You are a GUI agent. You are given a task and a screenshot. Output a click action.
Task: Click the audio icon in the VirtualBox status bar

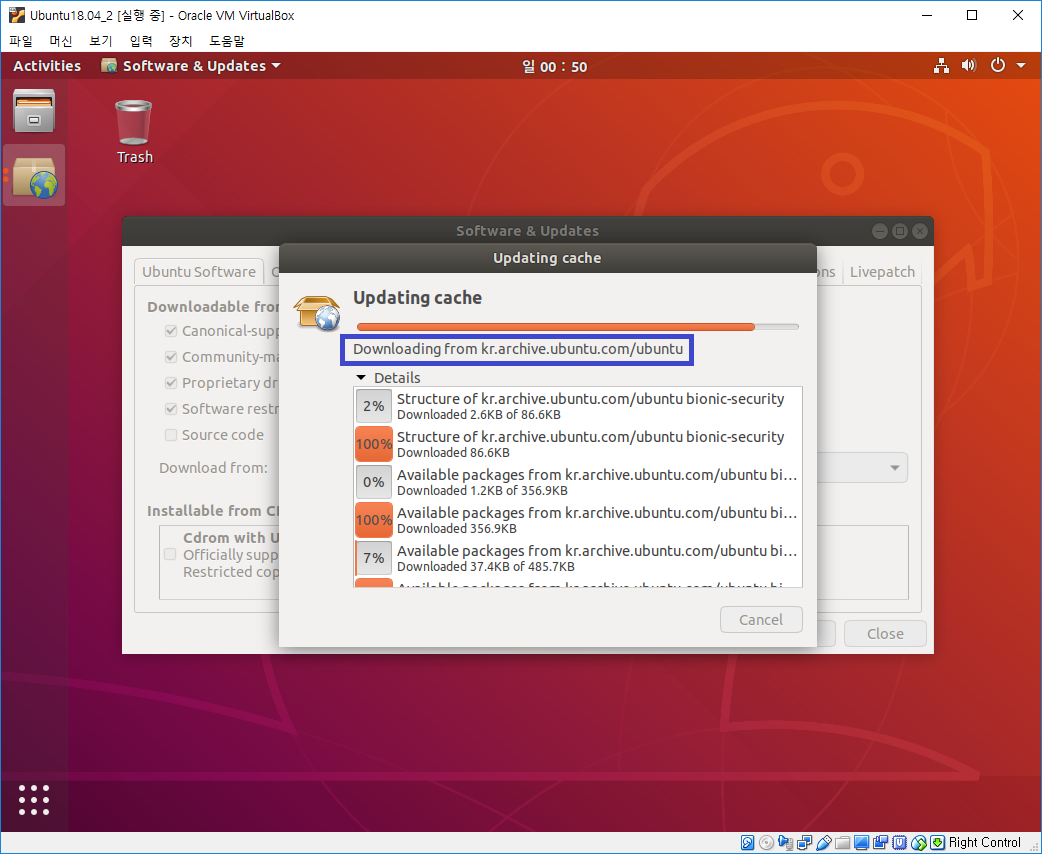coord(785,843)
